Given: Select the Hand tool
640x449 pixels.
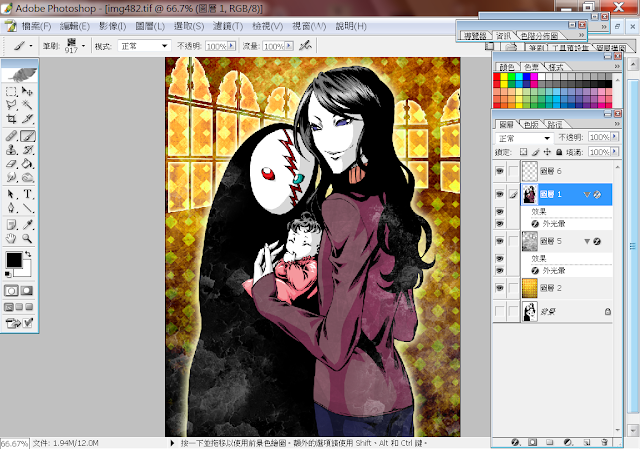Looking at the screenshot, I should [11, 238].
